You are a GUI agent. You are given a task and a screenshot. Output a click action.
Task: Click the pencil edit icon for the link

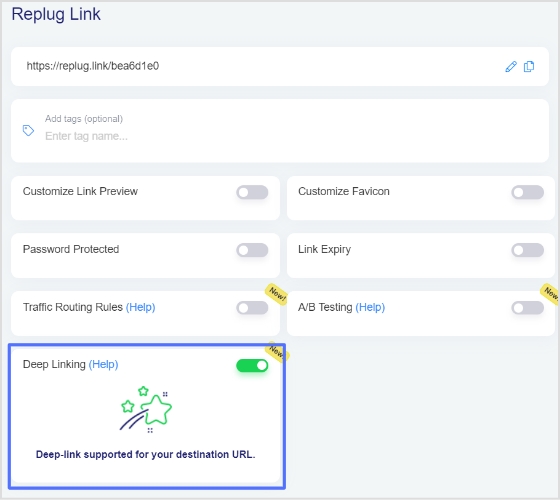click(x=511, y=66)
